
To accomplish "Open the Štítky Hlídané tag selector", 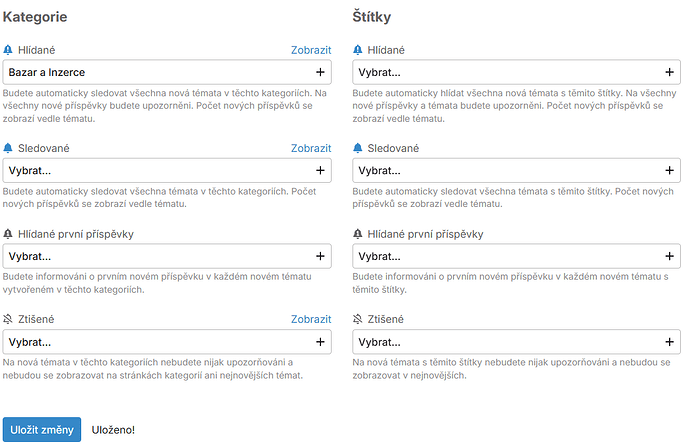I will (516, 72).
